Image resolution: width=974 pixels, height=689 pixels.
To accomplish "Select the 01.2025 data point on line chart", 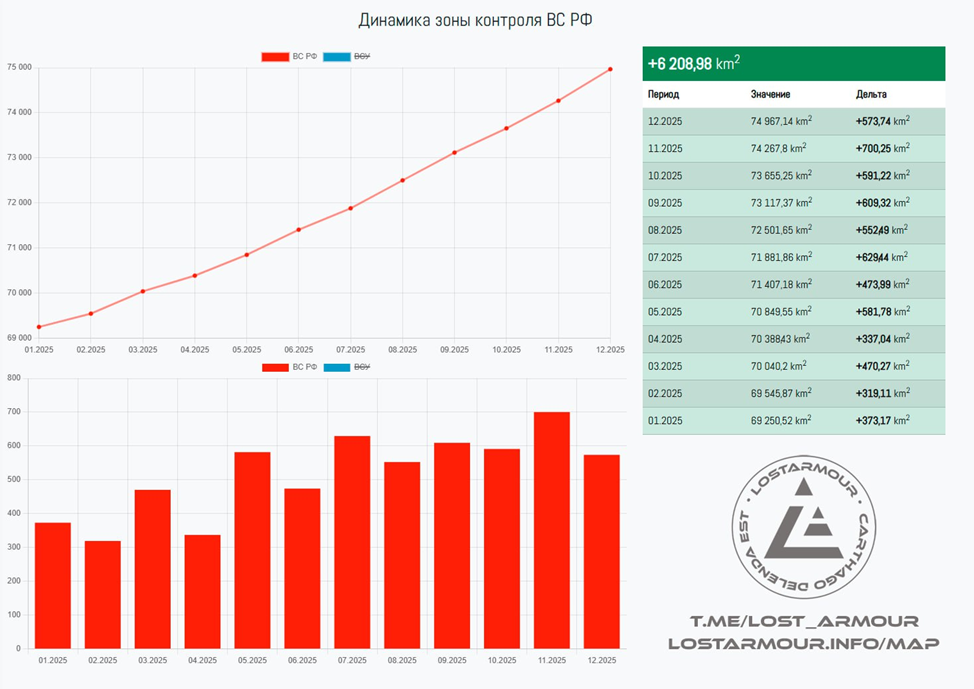I will point(39,327).
